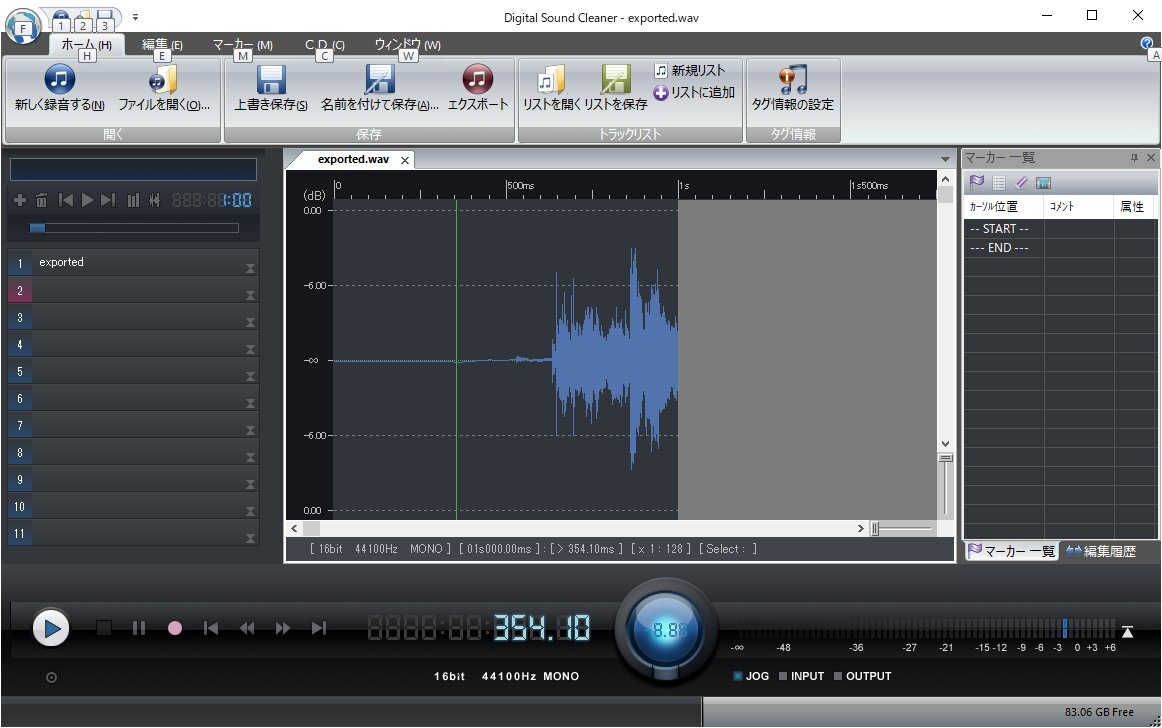The image size is (1162, 728).
Task: Select the exported track in row 1
Action: pos(133,262)
